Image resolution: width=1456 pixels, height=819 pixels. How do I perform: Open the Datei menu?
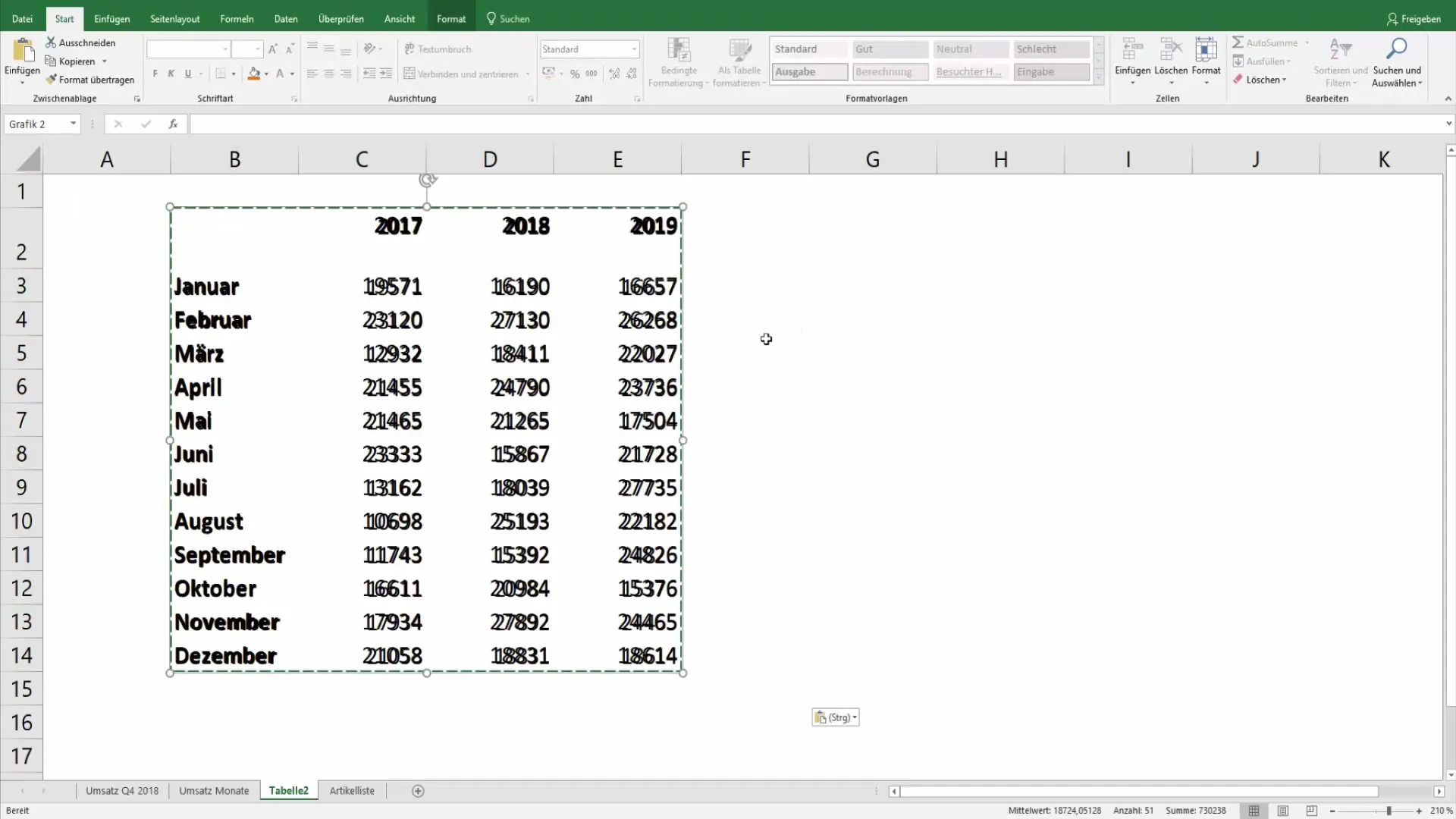coord(23,19)
